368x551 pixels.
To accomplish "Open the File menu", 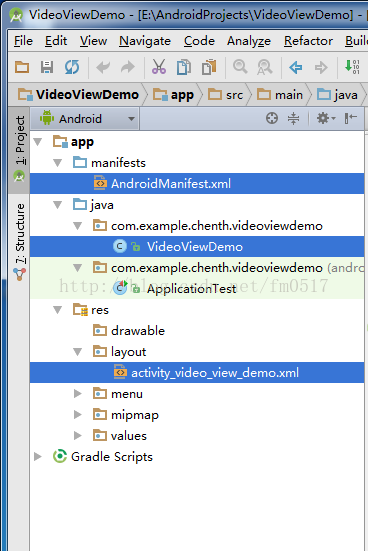I will point(23,41).
